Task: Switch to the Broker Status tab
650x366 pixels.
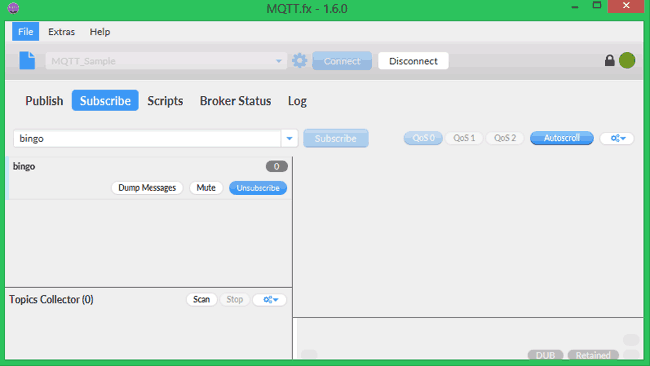Action: pyautogui.click(x=235, y=101)
